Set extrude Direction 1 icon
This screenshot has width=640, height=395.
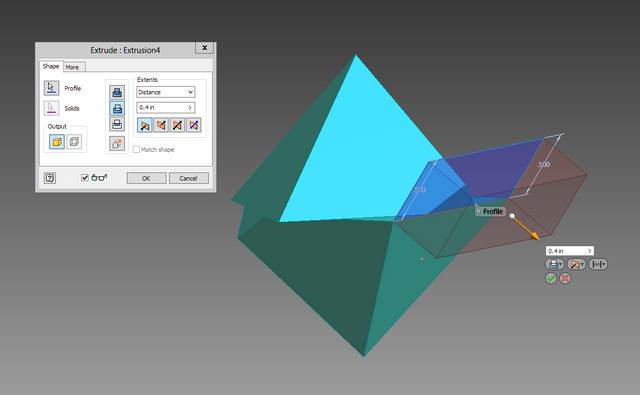(144, 125)
